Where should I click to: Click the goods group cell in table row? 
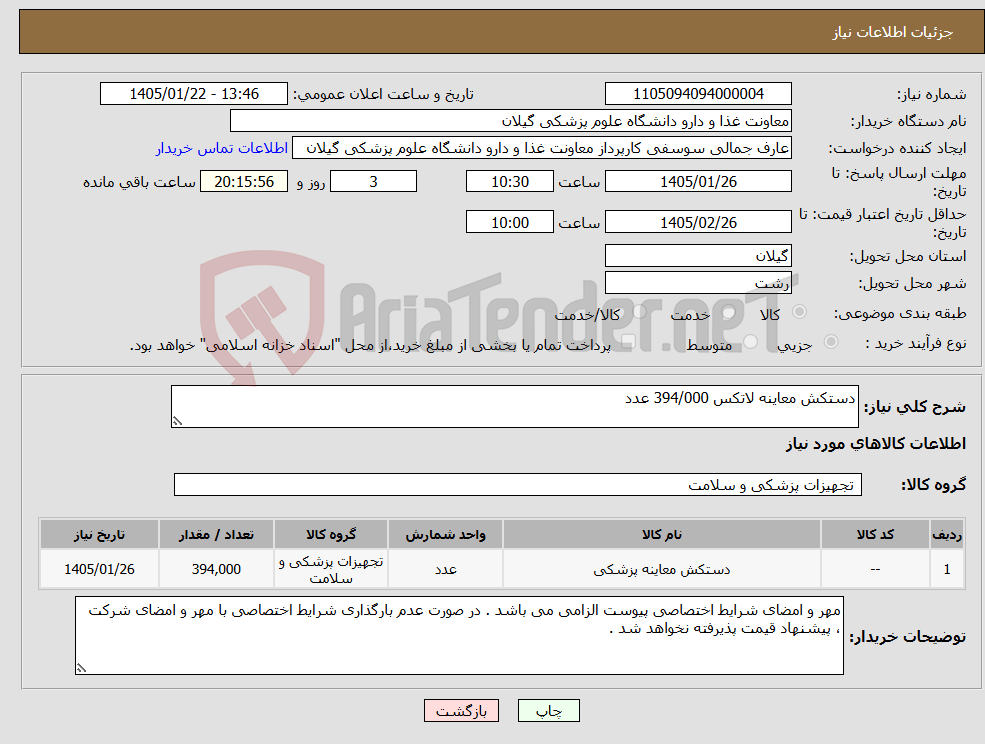tap(331, 569)
